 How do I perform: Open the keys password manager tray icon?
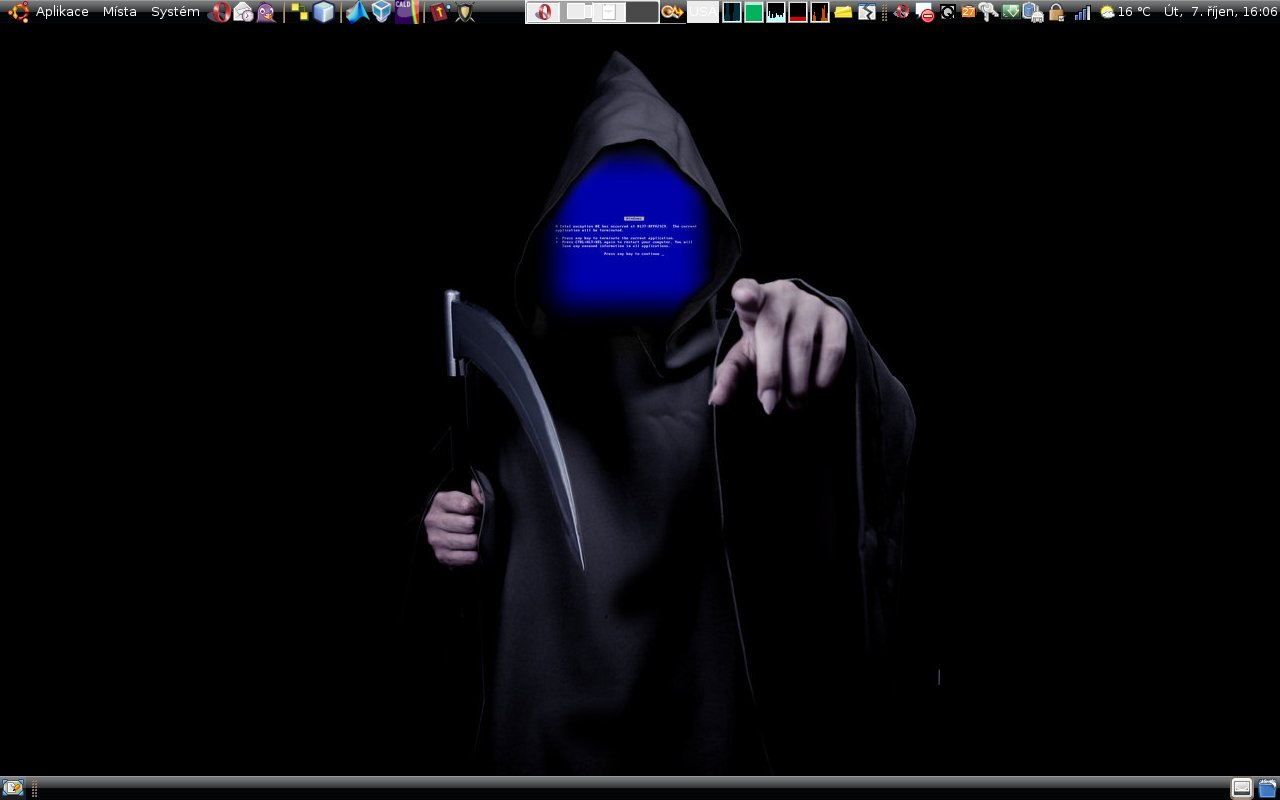pyautogui.click(x=989, y=12)
